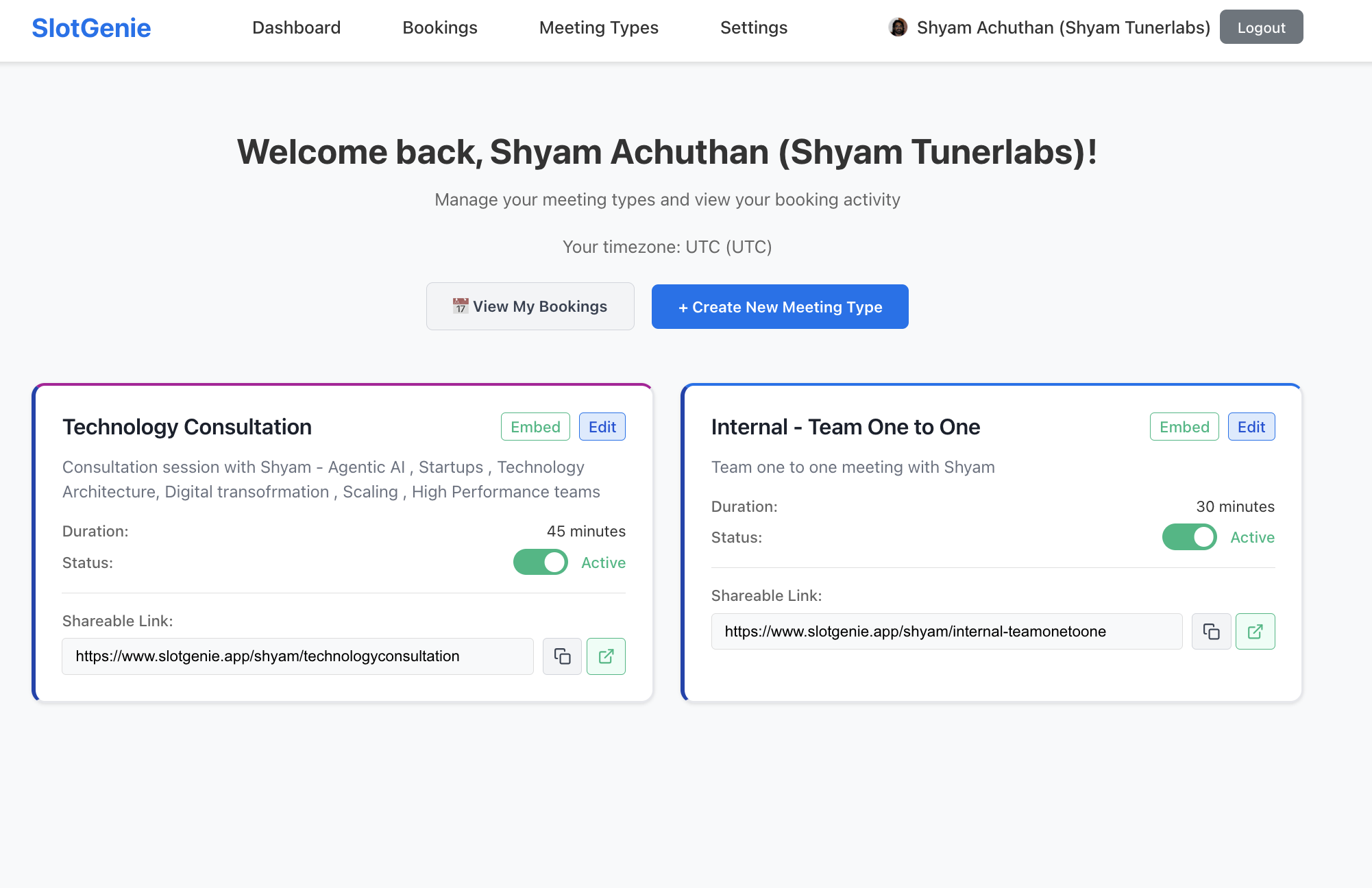
Task: Create New Meeting Type
Action: 780,307
